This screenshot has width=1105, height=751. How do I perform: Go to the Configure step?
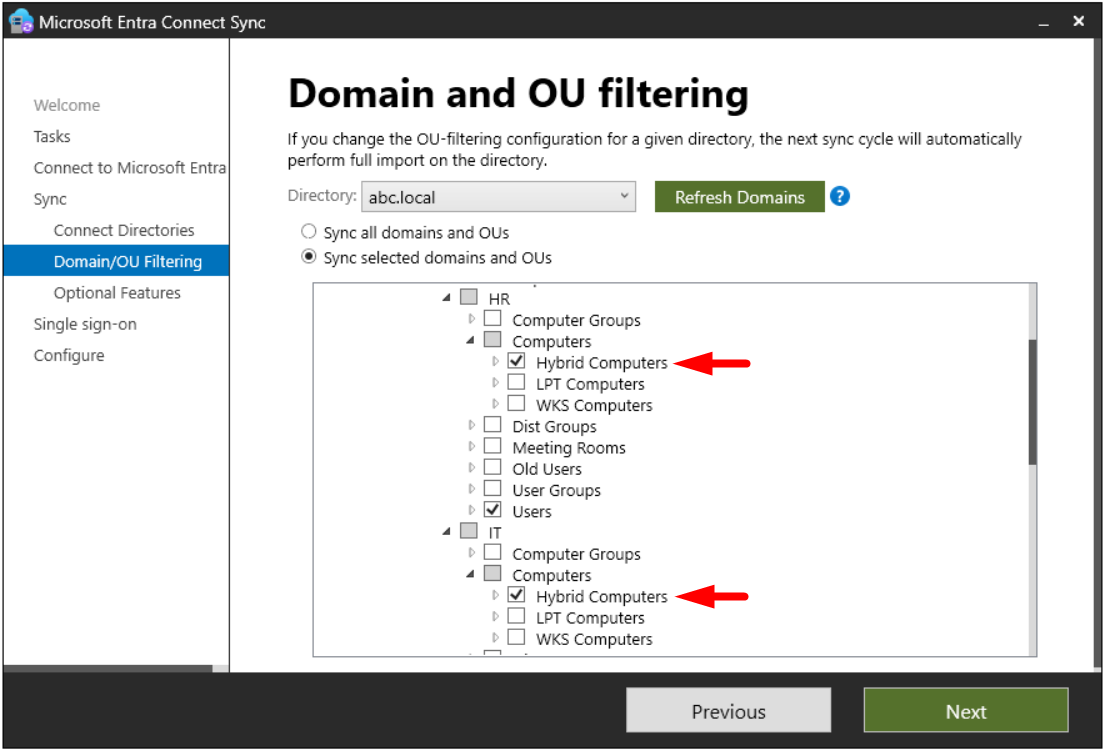(69, 356)
